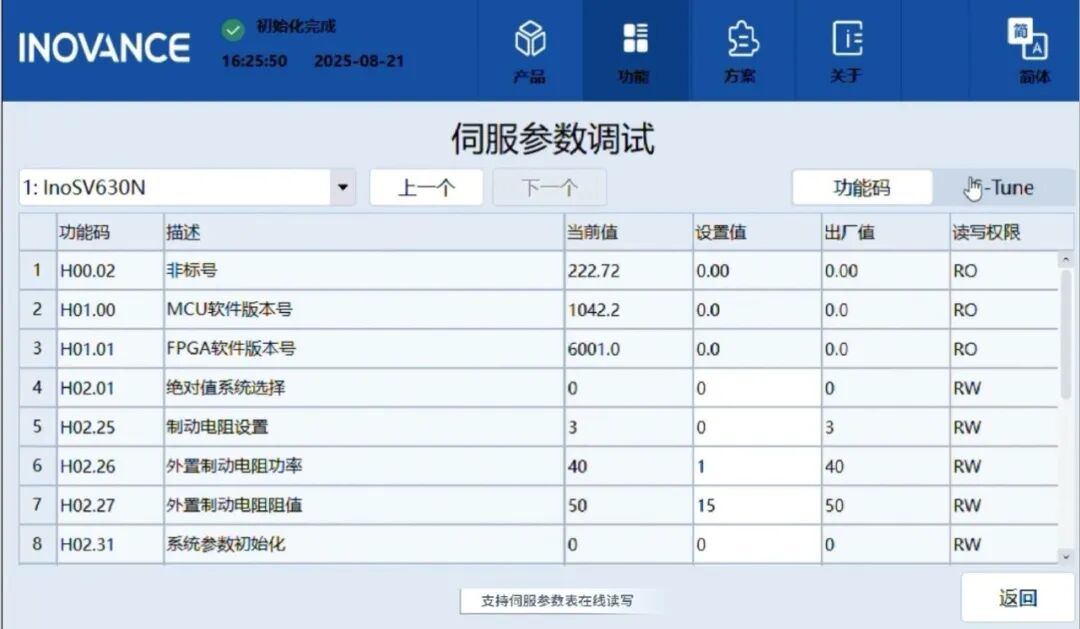Select the 功能 (Function) grid icon
The width and height of the screenshot is (1080, 629).
tap(635, 39)
